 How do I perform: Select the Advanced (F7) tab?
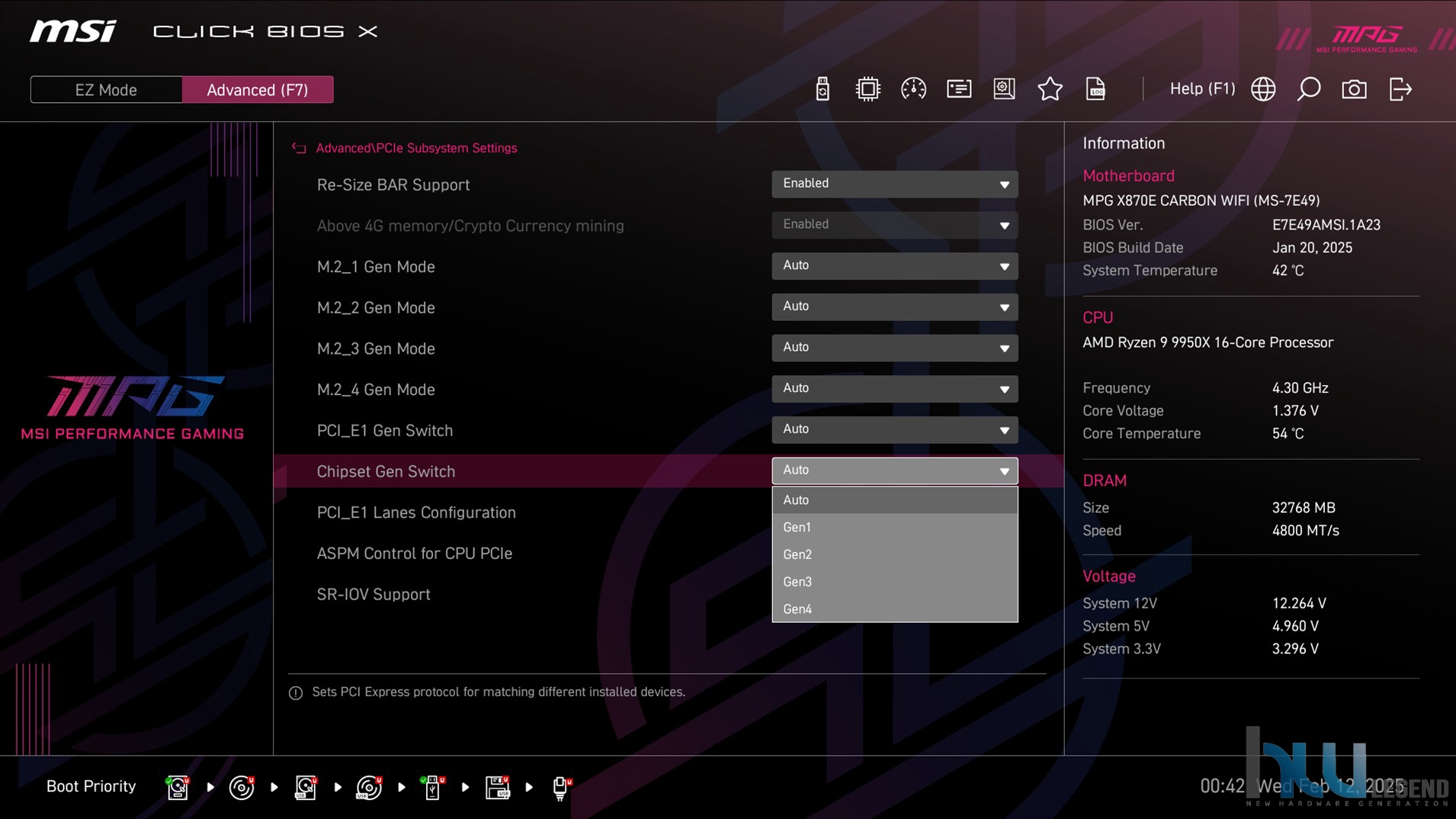coord(258,89)
